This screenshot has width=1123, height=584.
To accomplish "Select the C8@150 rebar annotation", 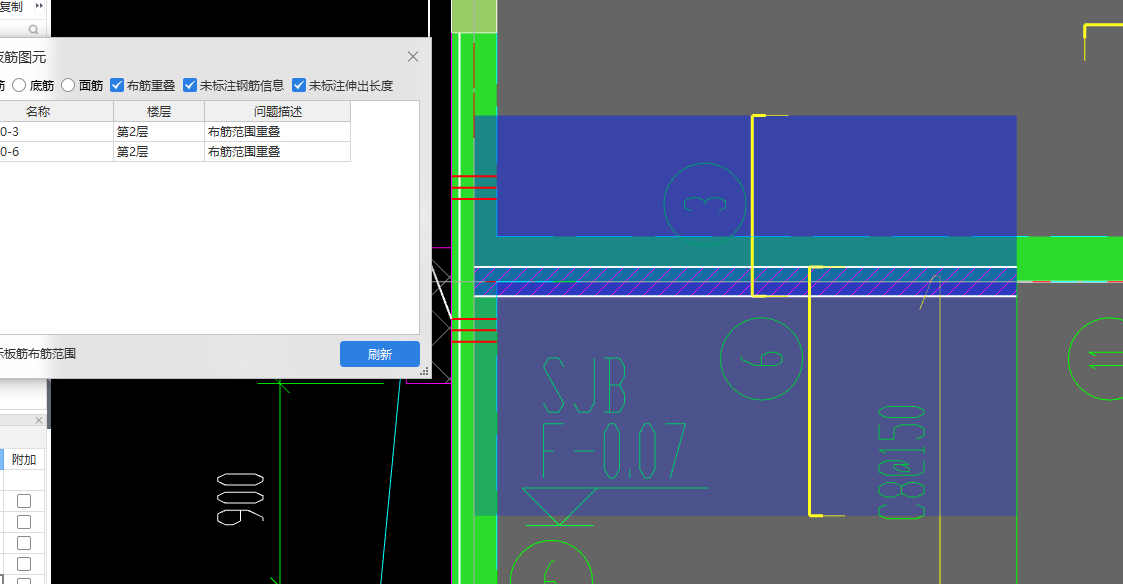I will 902,461.
